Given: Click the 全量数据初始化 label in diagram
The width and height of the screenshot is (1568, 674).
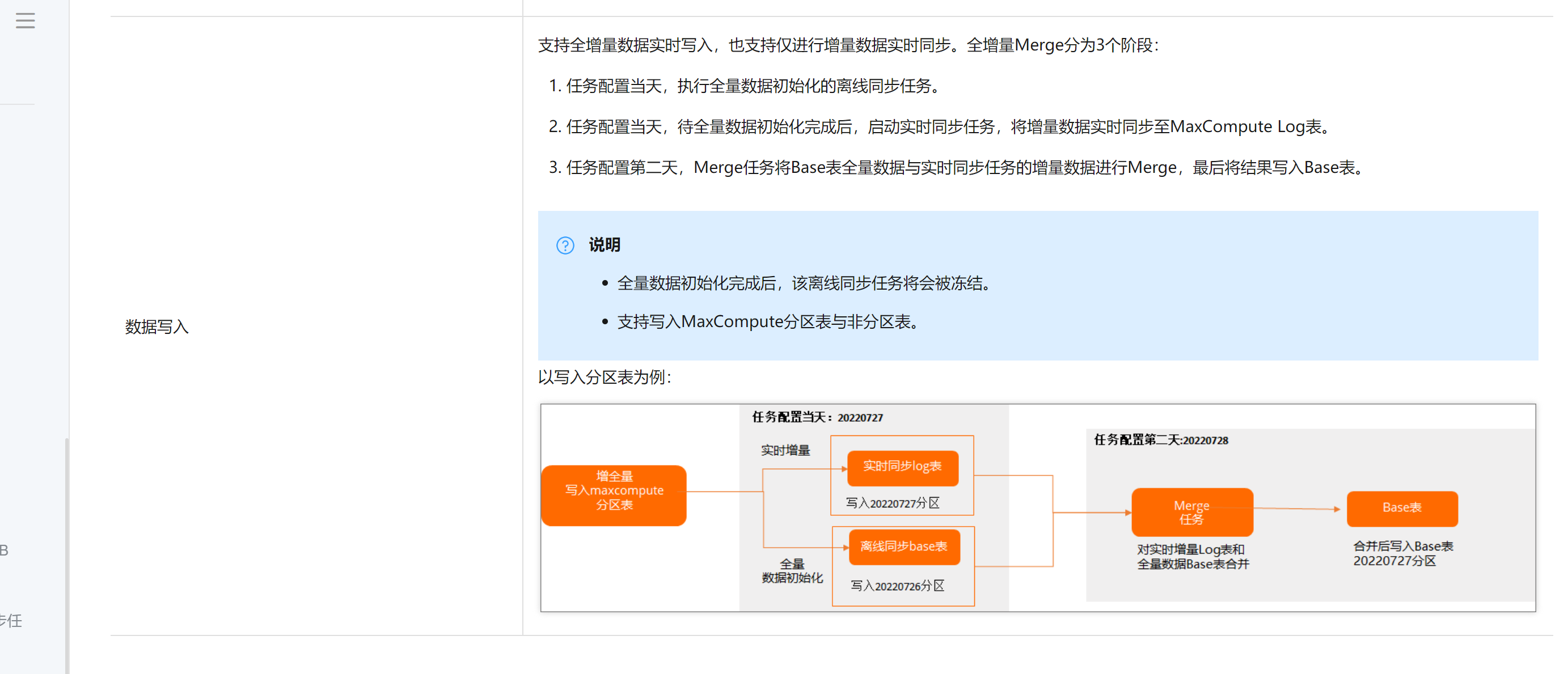Looking at the screenshot, I should click(793, 571).
